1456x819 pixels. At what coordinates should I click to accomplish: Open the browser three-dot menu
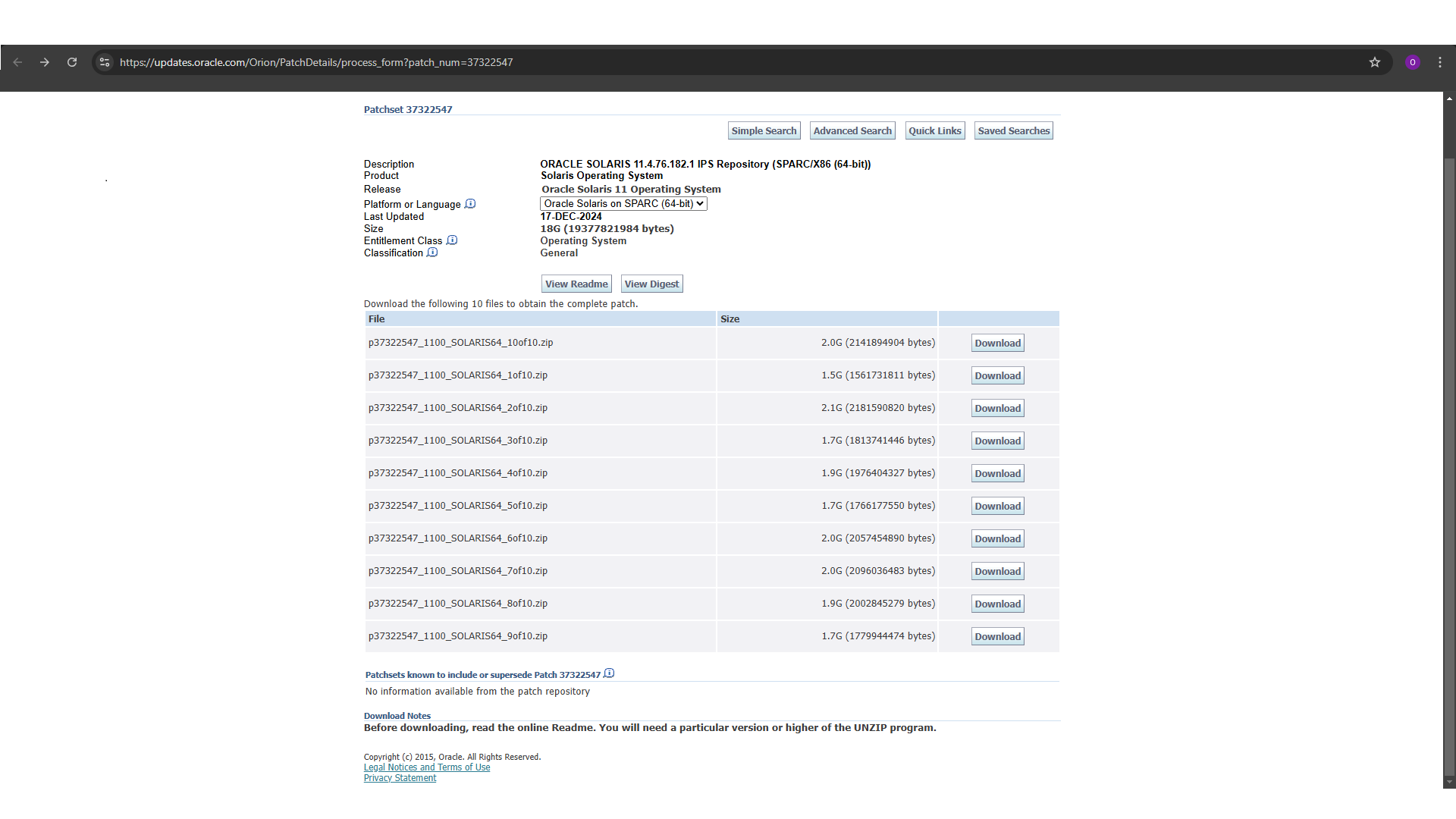click(1440, 62)
